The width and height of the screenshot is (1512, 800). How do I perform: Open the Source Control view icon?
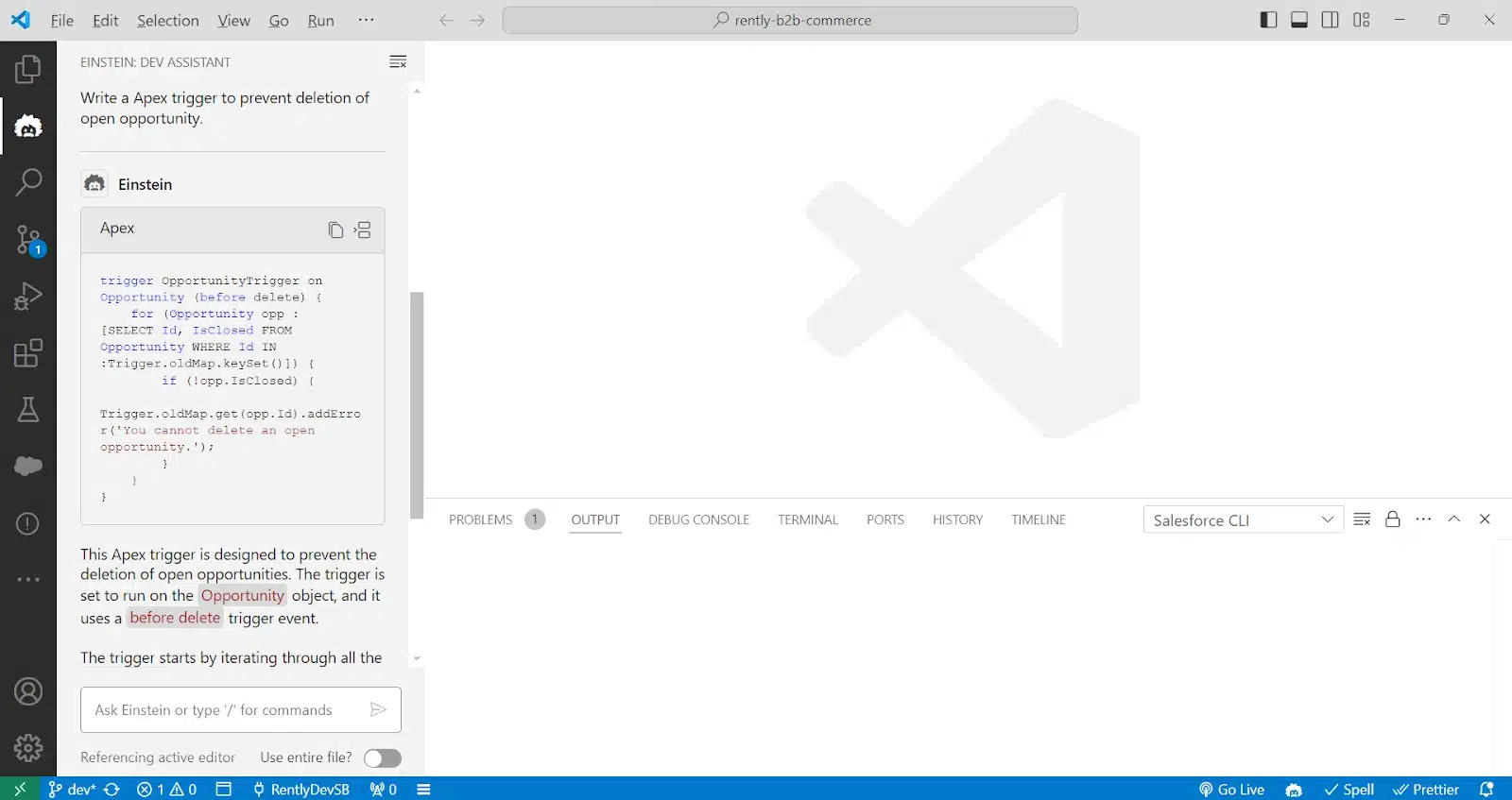pyautogui.click(x=28, y=240)
